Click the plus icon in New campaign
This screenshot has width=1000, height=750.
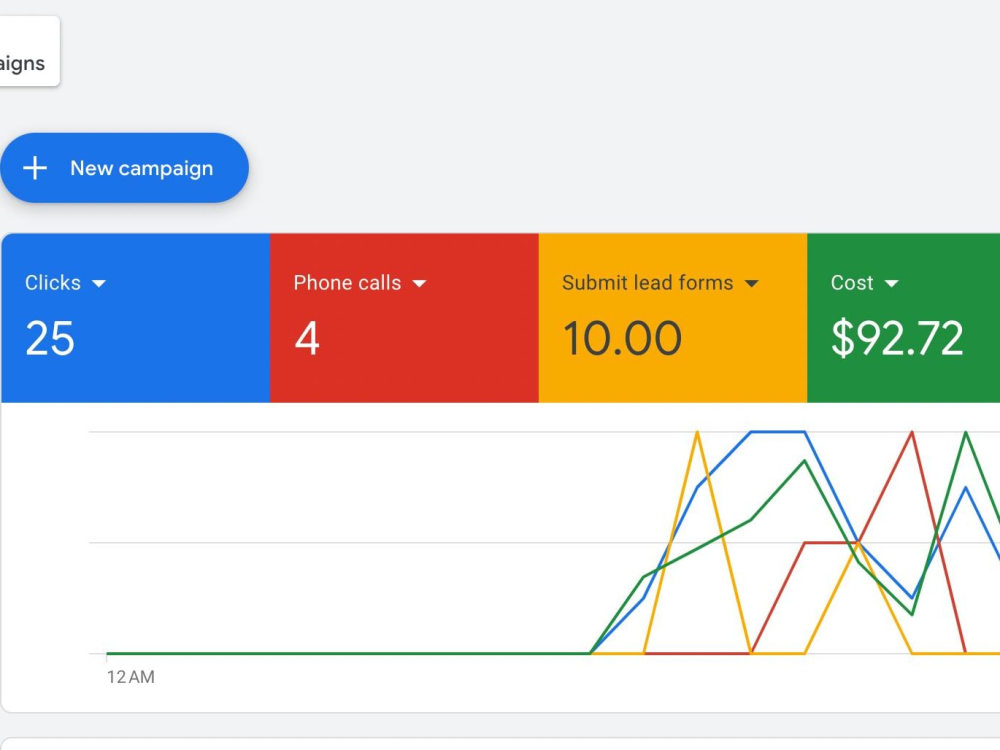coord(35,168)
